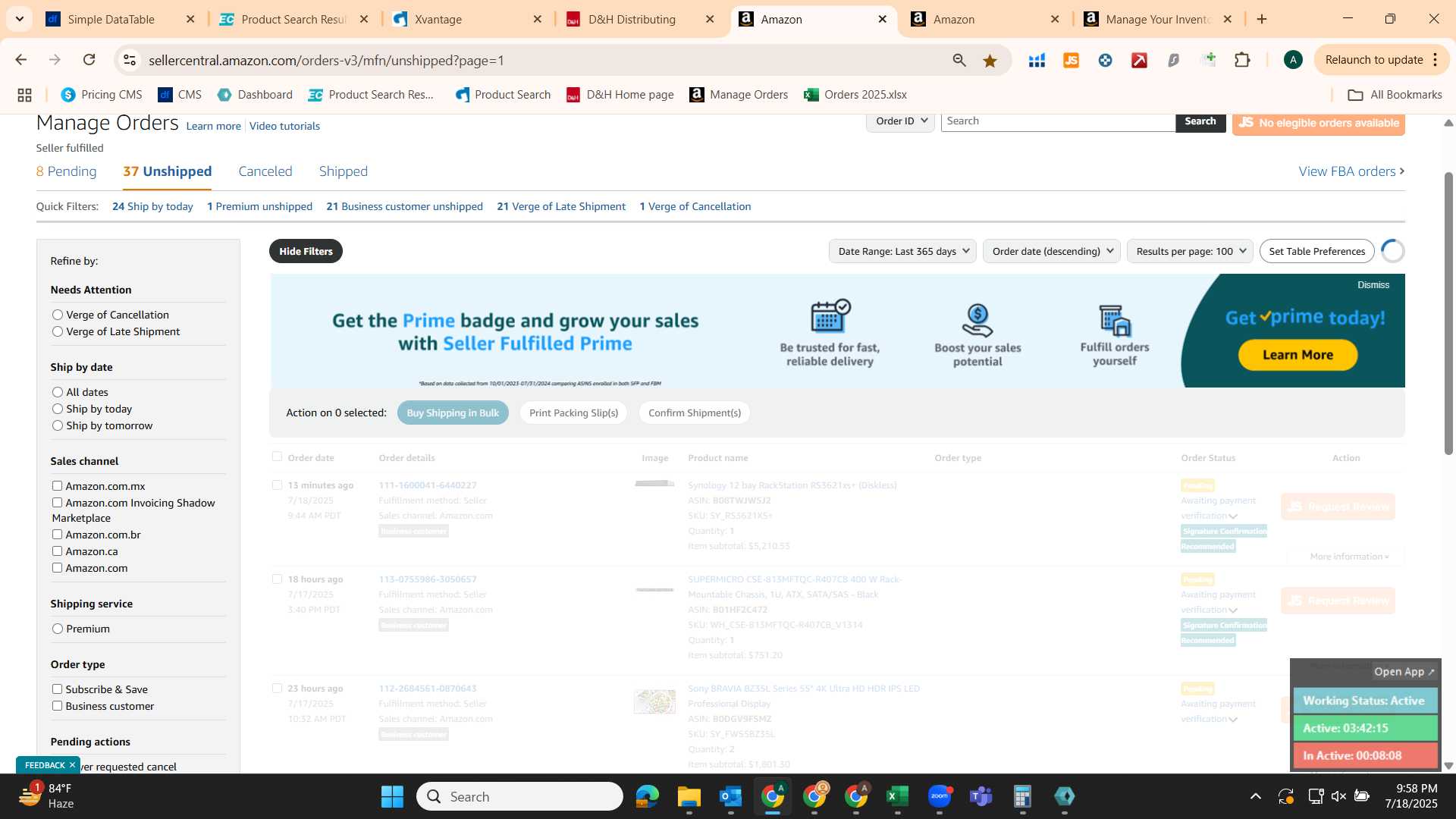Expand More information for first order
This screenshot has height=819, width=1456.
click(1348, 556)
